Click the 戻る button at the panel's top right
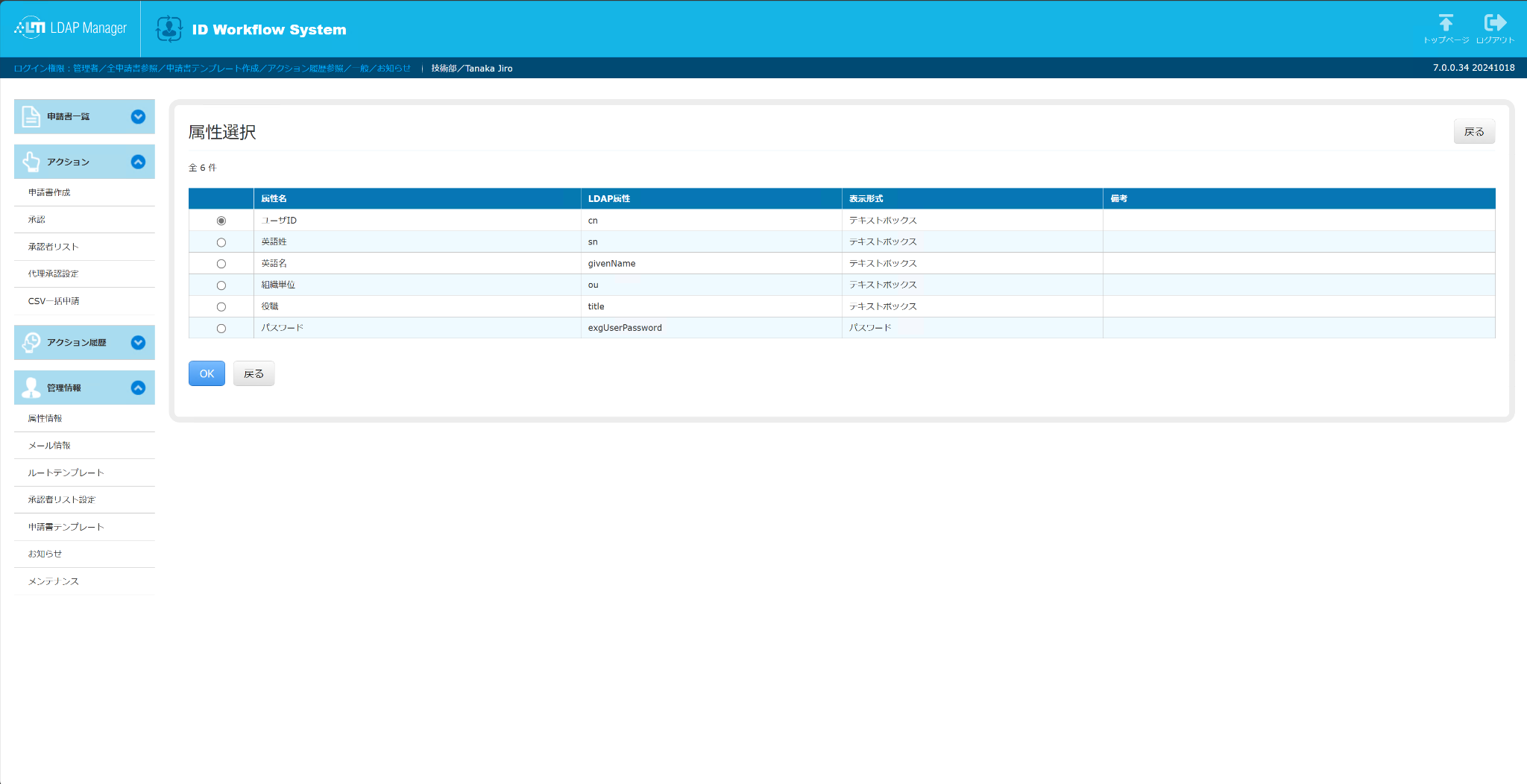 click(1474, 132)
